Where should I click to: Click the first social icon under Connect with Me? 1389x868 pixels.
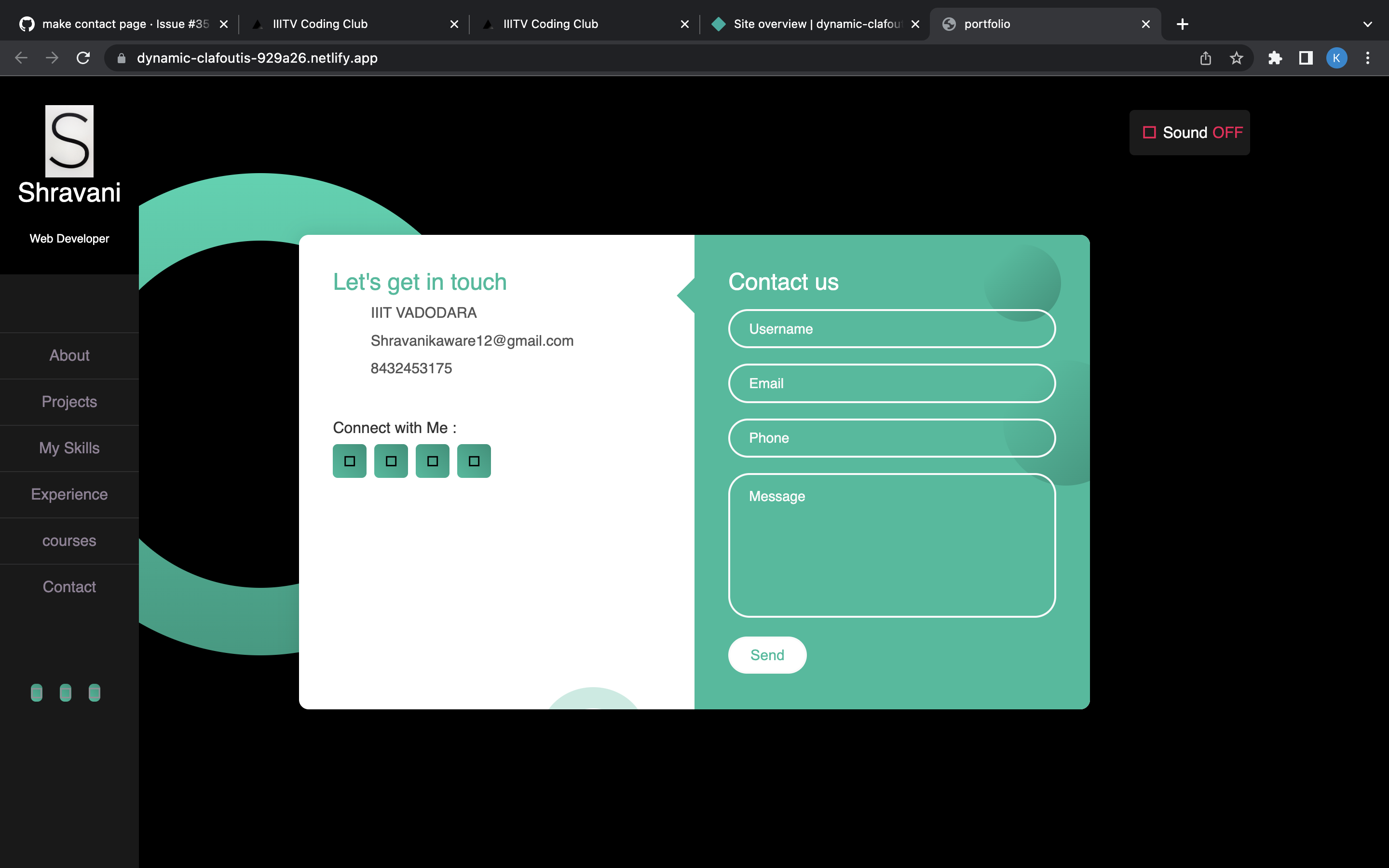(x=350, y=461)
